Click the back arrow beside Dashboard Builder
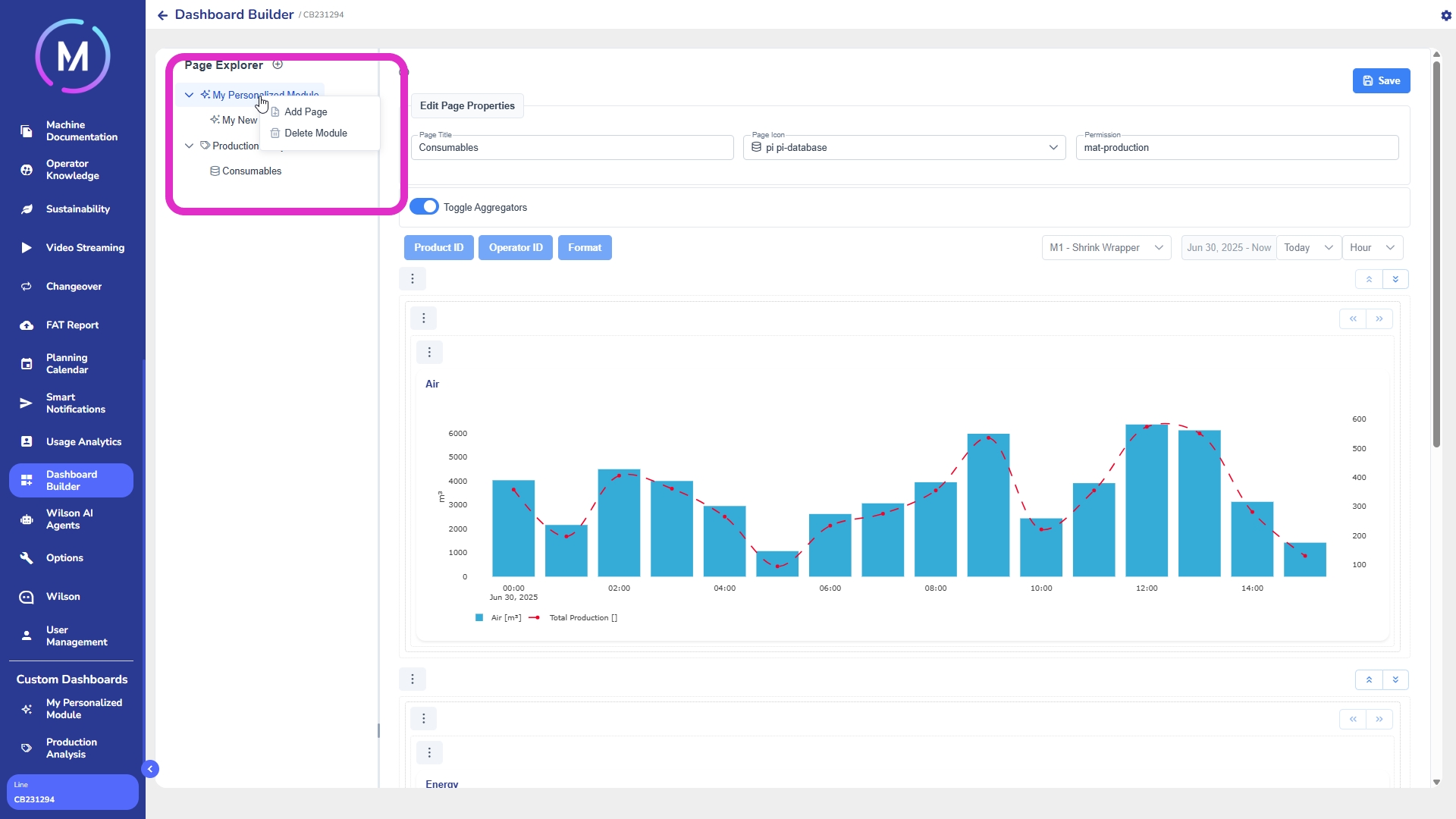Image resolution: width=1456 pixels, height=819 pixels. (162, 15)
